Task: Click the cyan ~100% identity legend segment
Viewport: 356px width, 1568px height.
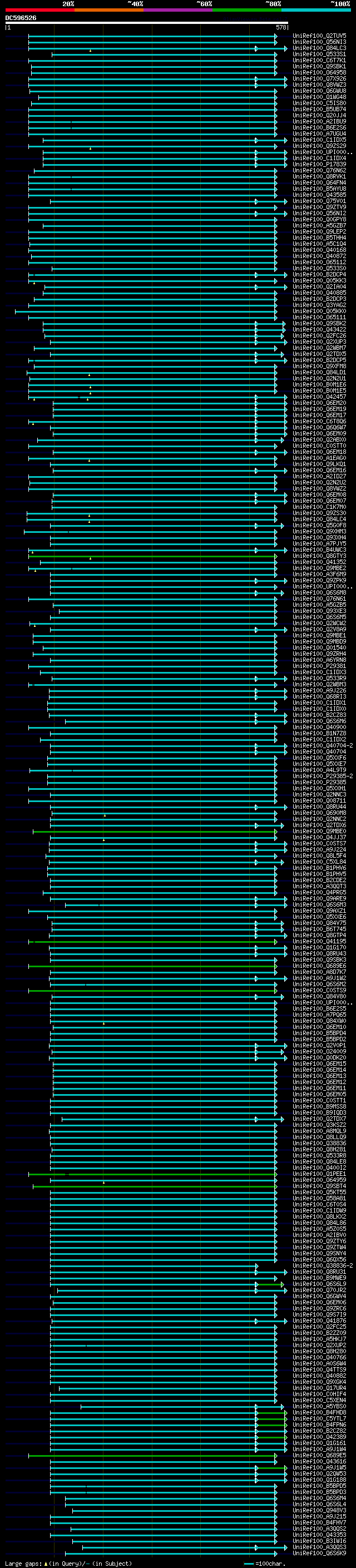Action: point(316,10)
